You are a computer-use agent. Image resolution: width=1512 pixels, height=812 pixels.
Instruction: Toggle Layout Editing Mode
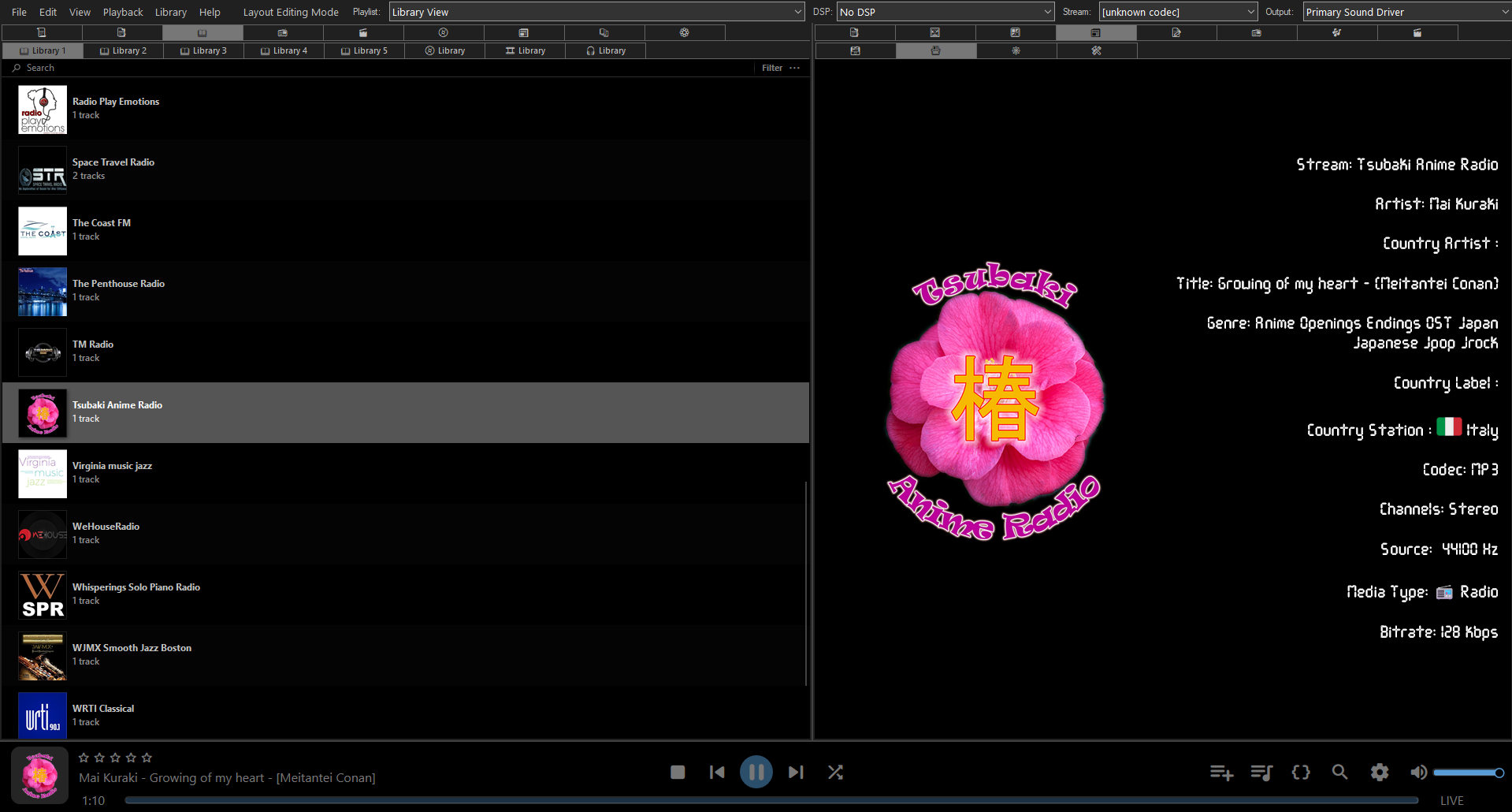point(291,12)
